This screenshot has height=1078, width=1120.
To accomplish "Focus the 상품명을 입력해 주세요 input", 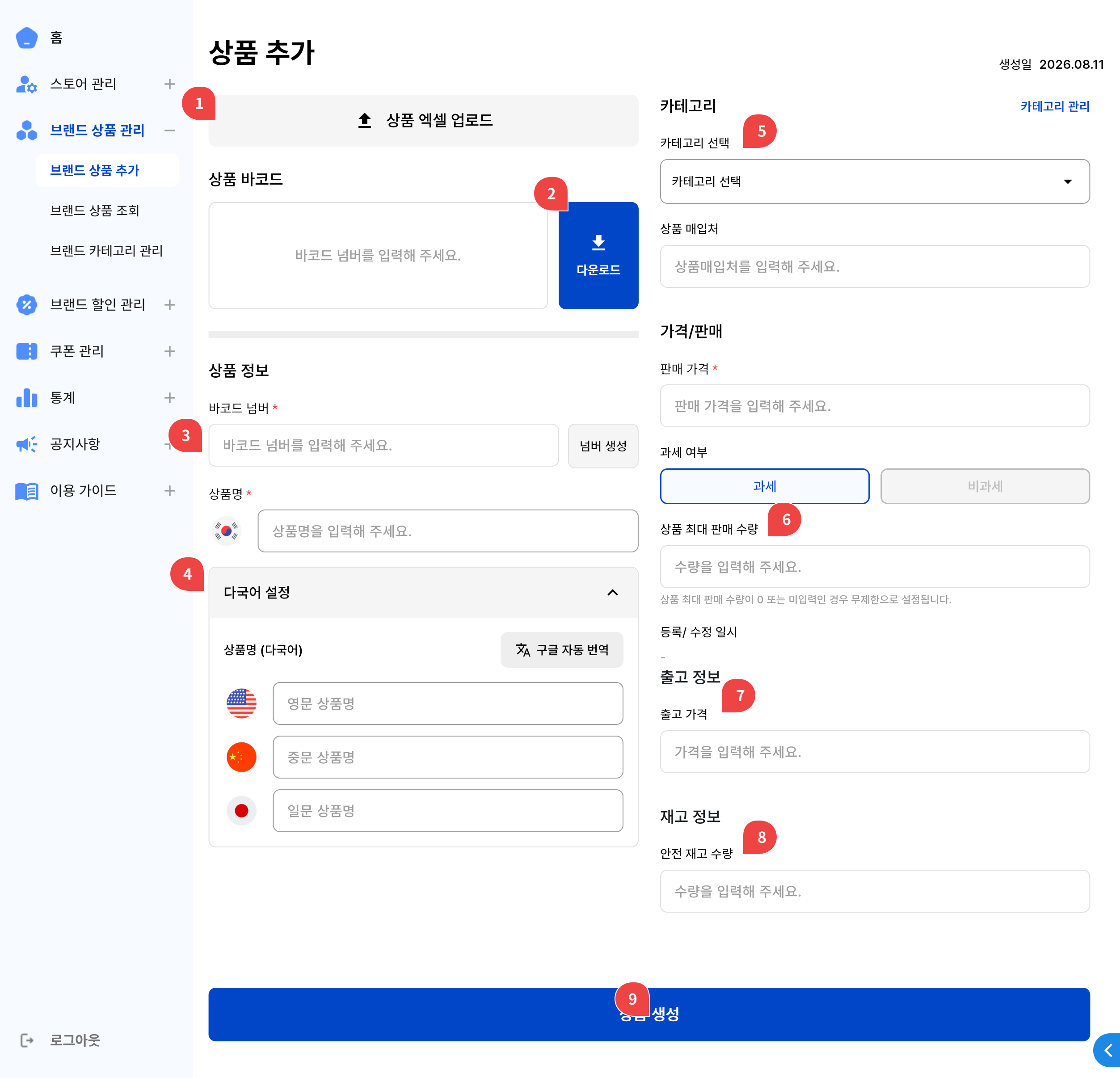I will tap(448, 531).
